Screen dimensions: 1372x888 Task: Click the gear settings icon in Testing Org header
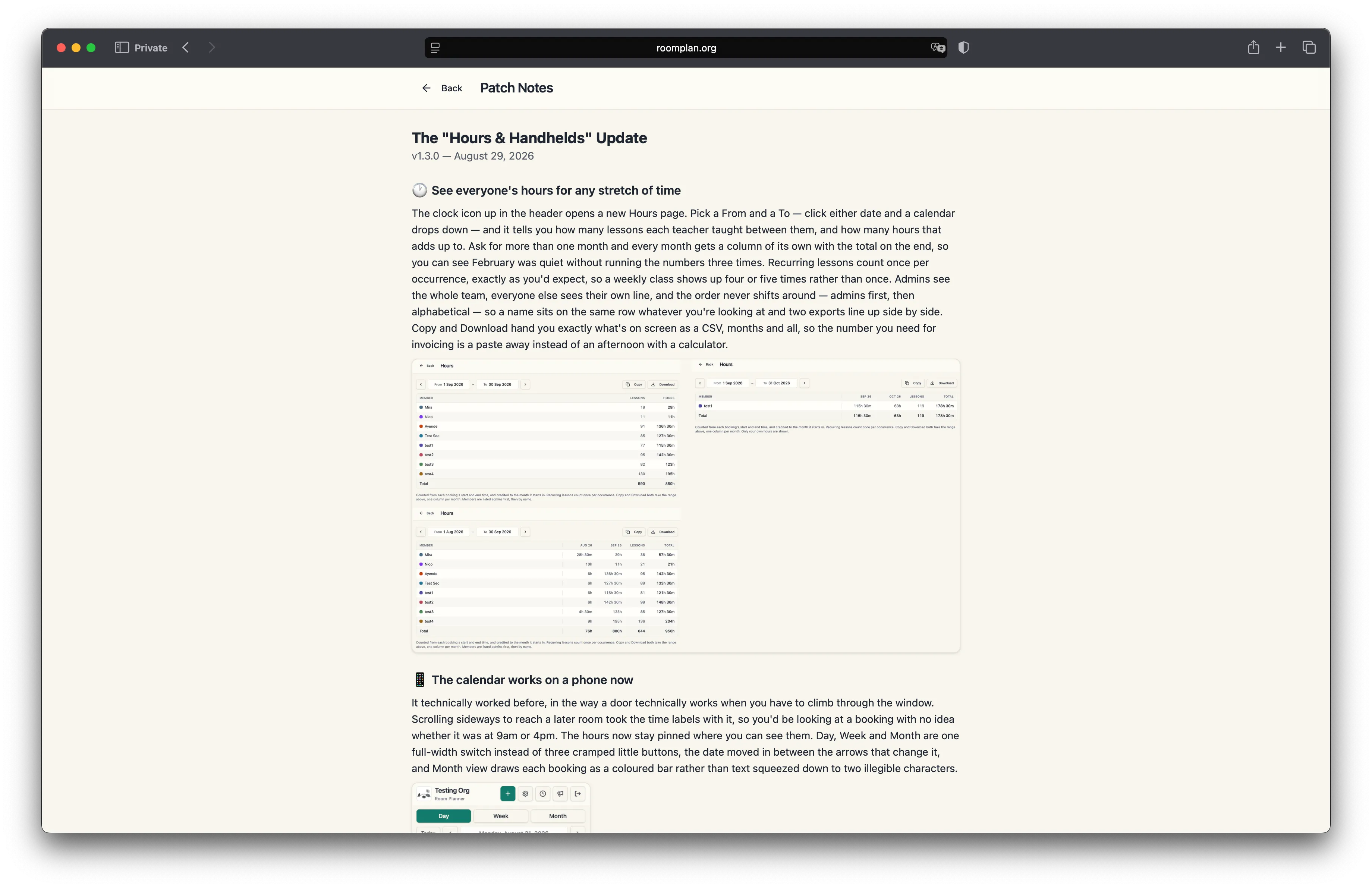coord(525,793)
